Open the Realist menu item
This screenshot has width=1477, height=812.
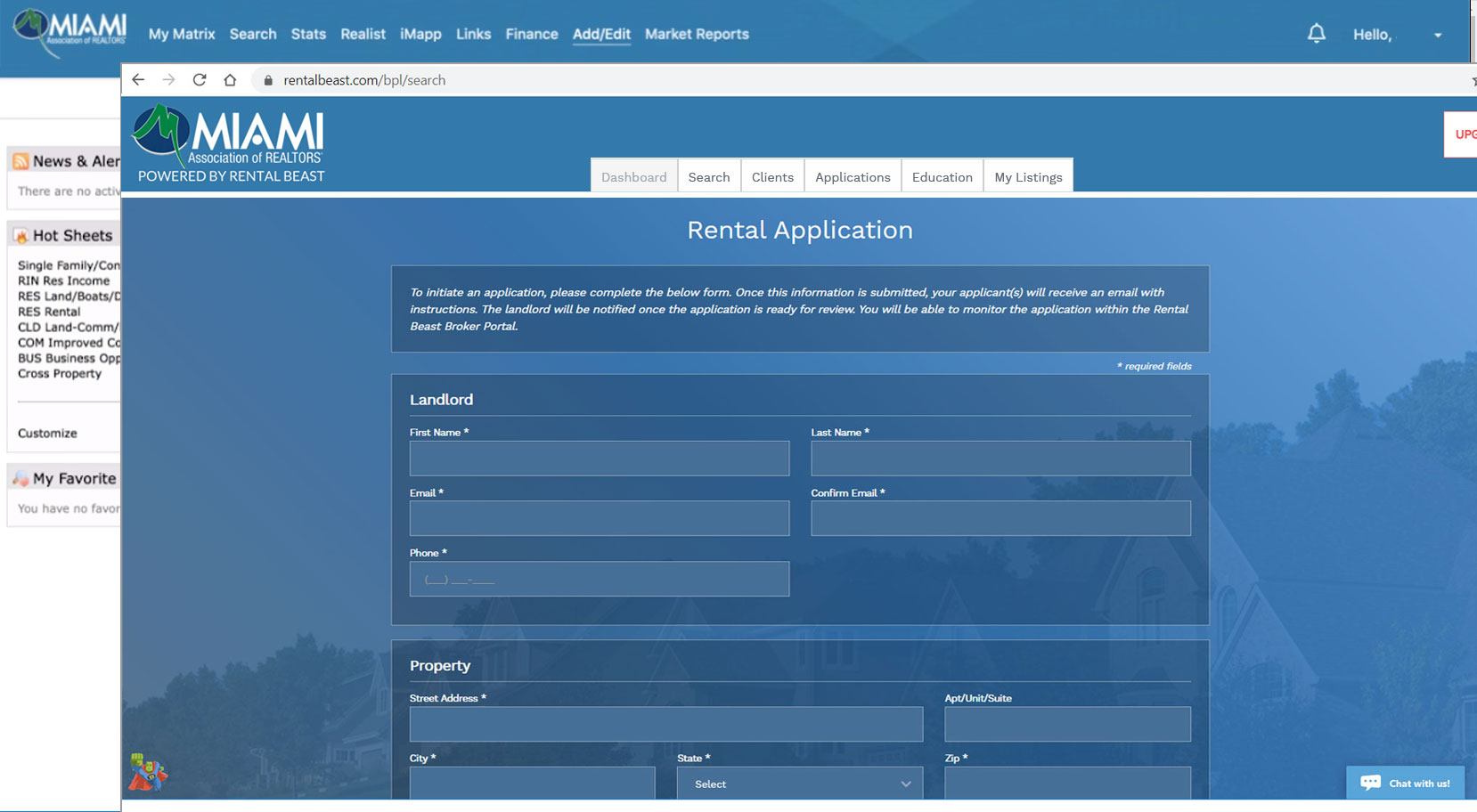tap(363, 34)
